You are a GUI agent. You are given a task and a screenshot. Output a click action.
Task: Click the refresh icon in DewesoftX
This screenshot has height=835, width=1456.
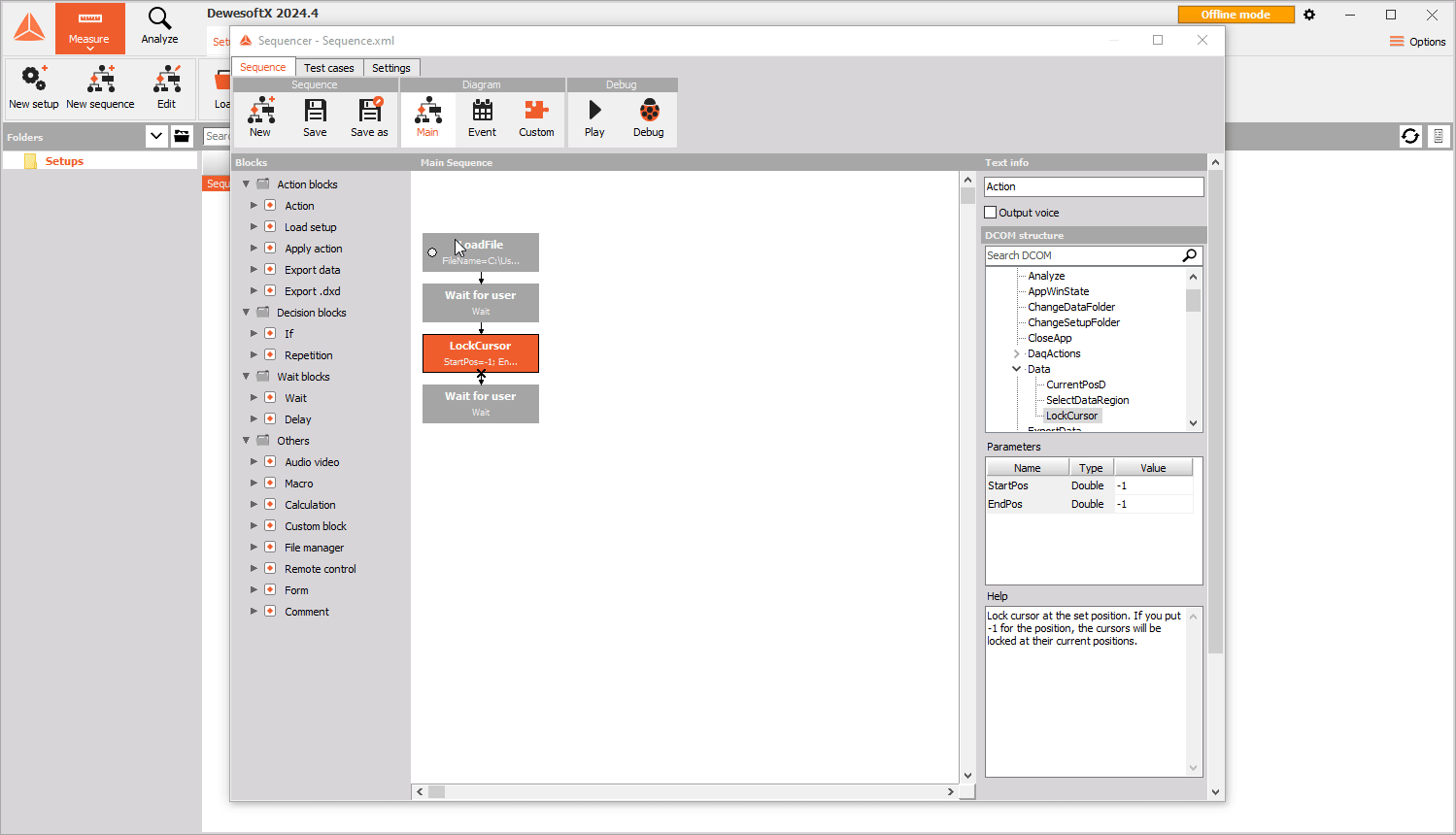pos(1410,136)
